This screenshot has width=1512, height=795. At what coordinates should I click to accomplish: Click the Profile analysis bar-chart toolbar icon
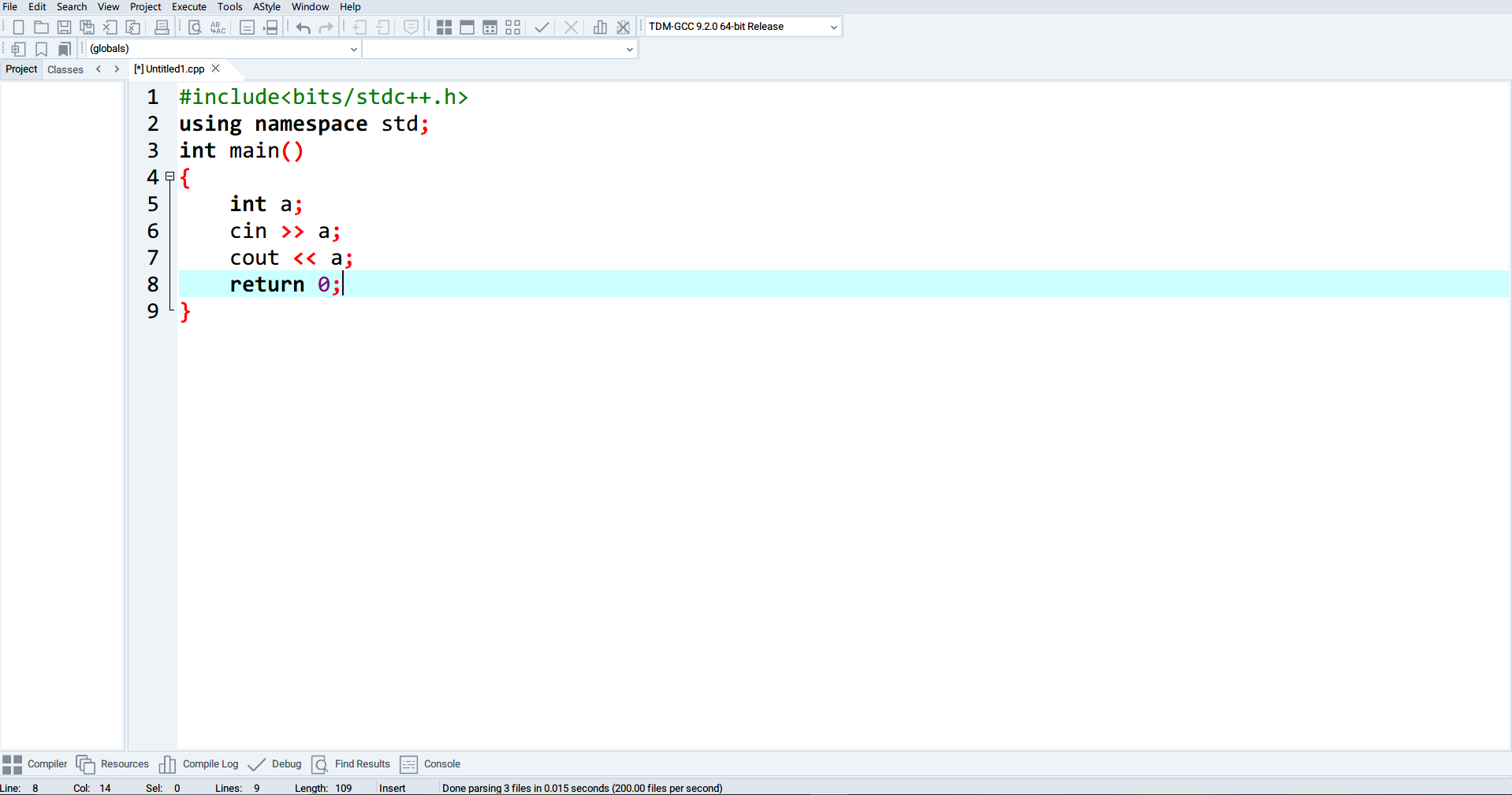600,28
